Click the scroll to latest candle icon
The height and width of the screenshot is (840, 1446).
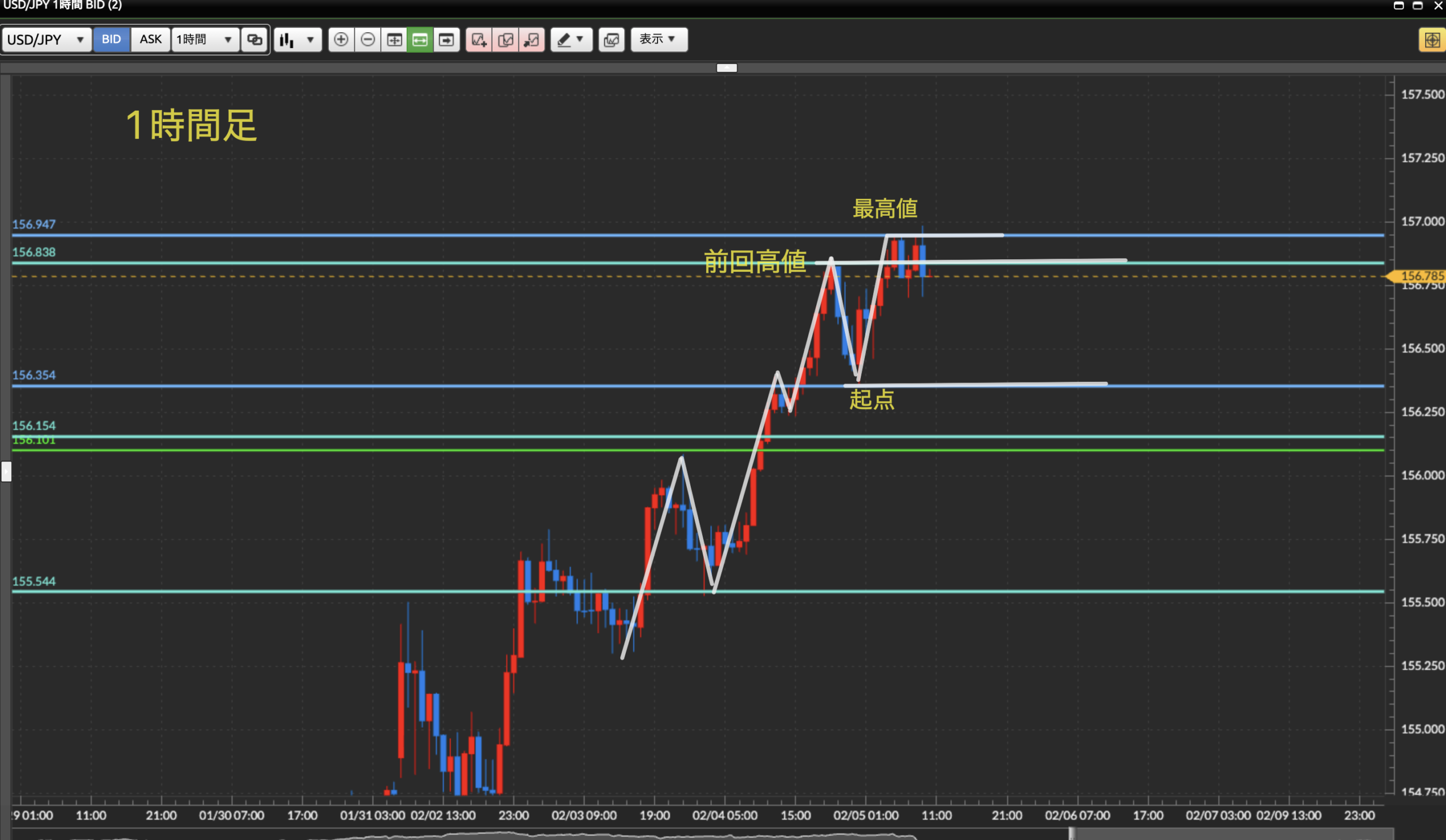tap(446, 40)
